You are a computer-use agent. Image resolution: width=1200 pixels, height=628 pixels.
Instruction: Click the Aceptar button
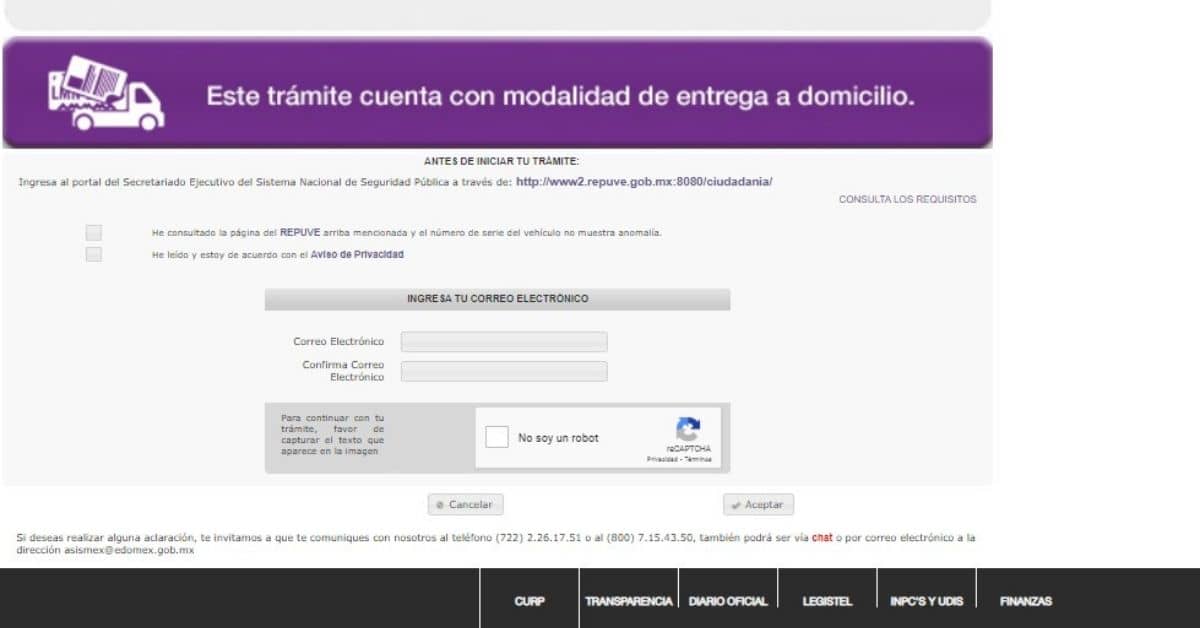pyautogui.click(x=758, y=505)
